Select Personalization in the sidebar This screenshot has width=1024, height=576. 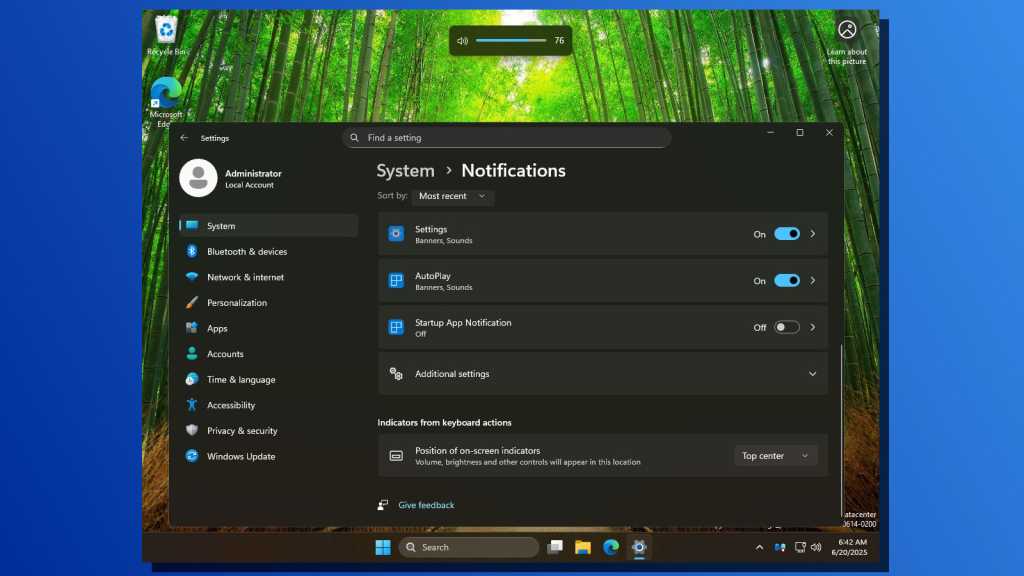point(237,303)
